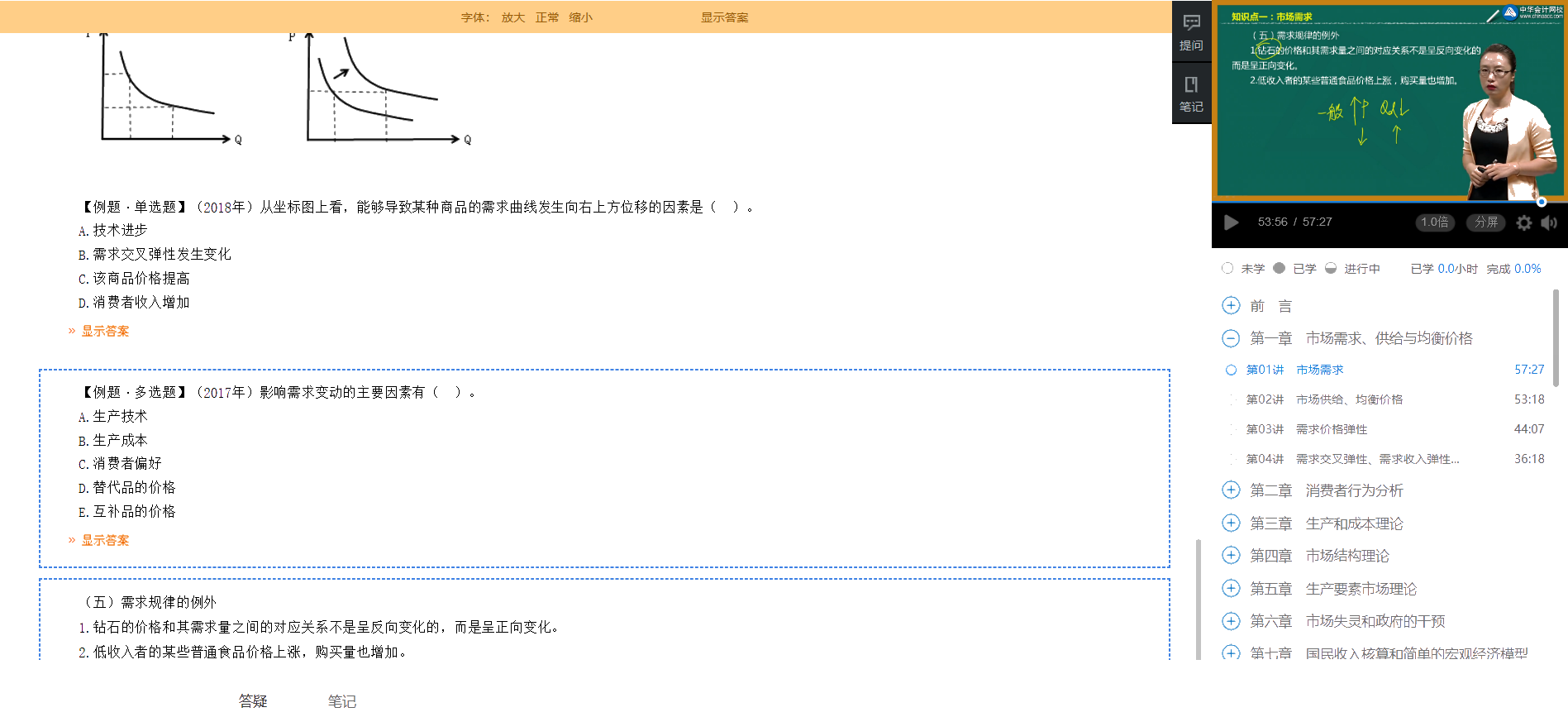Expand 第七章 chapter
Image resolution: width=1568 pixels, height=717 pixels.
click(x=1231, y=652)
